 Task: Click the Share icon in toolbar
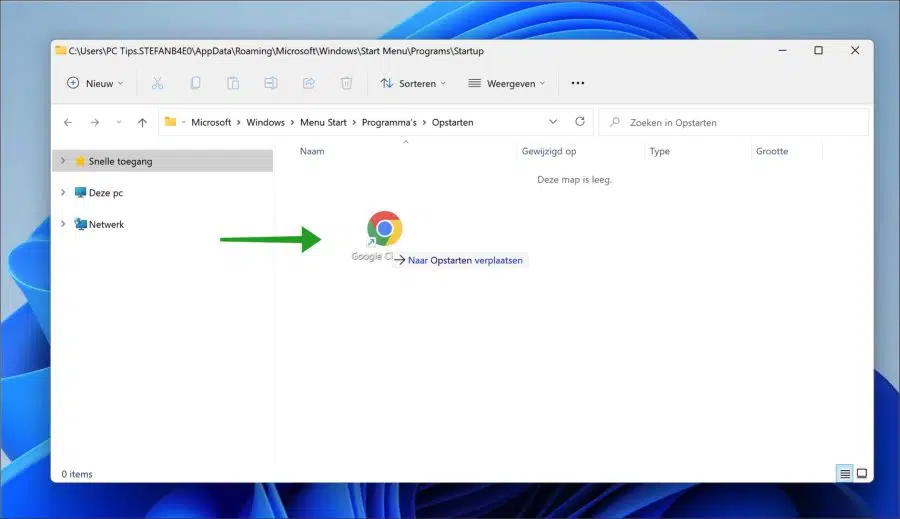[x=309, y=83]
